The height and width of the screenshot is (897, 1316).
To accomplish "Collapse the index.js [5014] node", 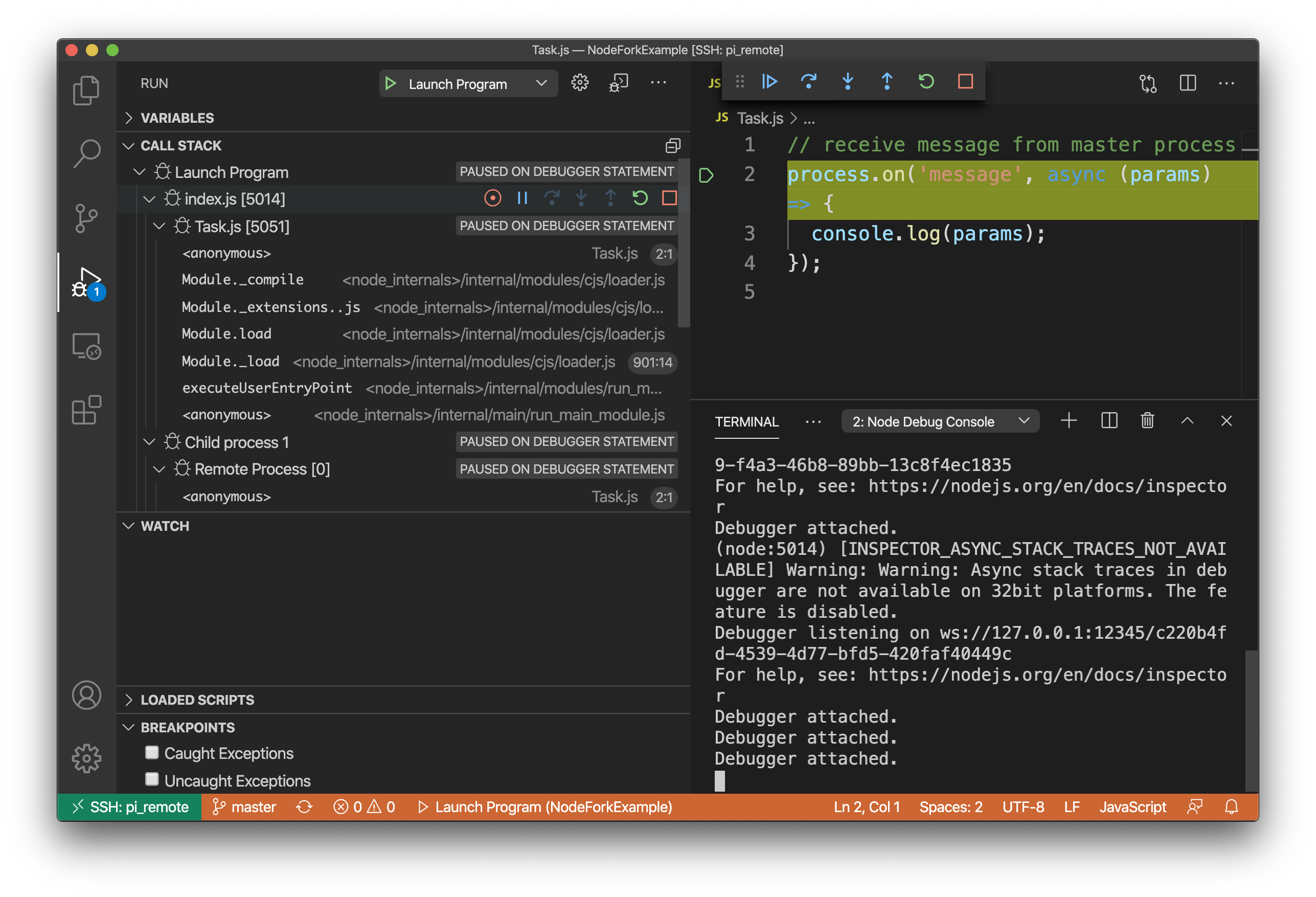I will pos(149,199).
